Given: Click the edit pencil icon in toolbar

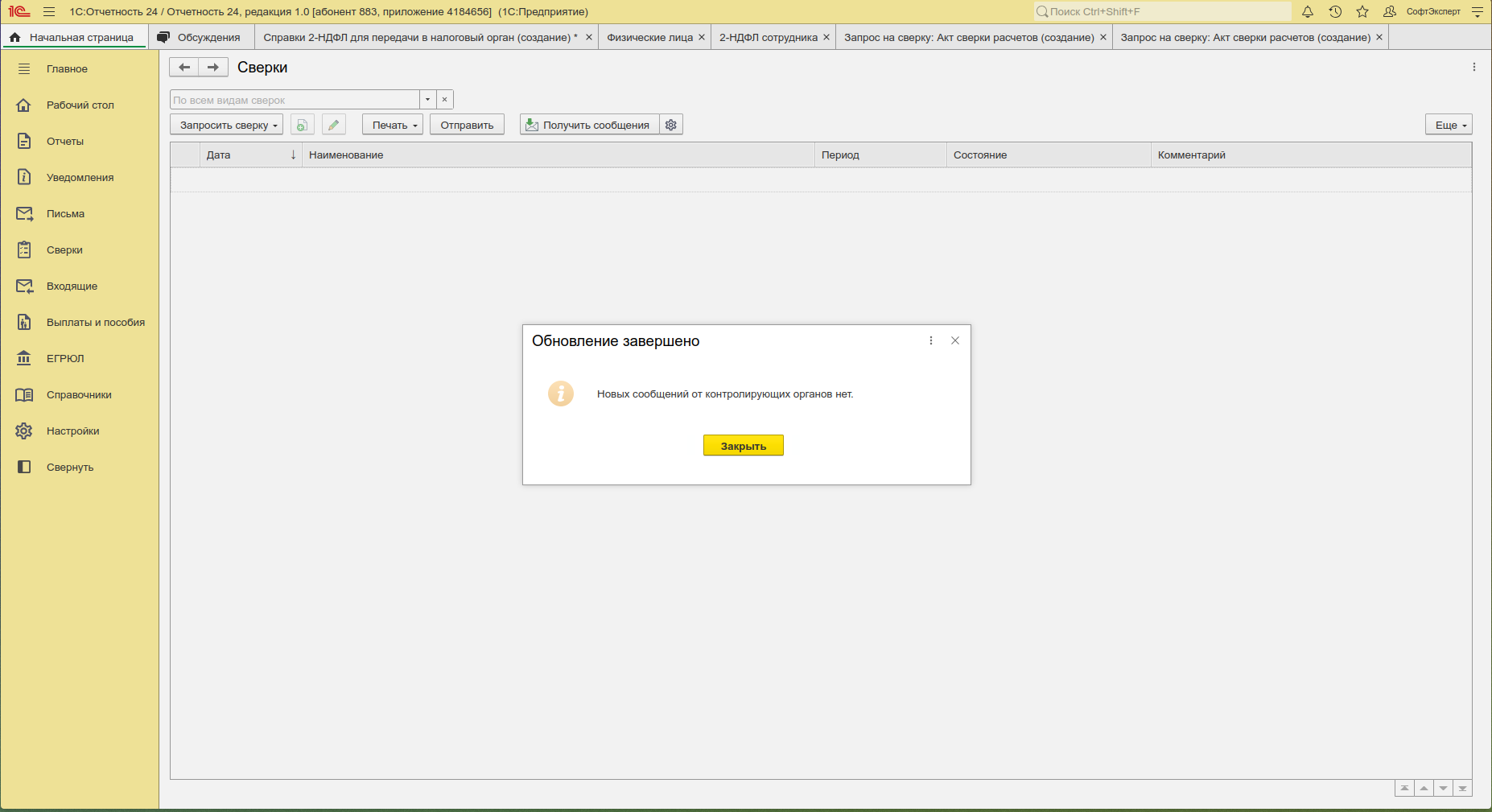Looking at the screenshot, I should 333,125.
